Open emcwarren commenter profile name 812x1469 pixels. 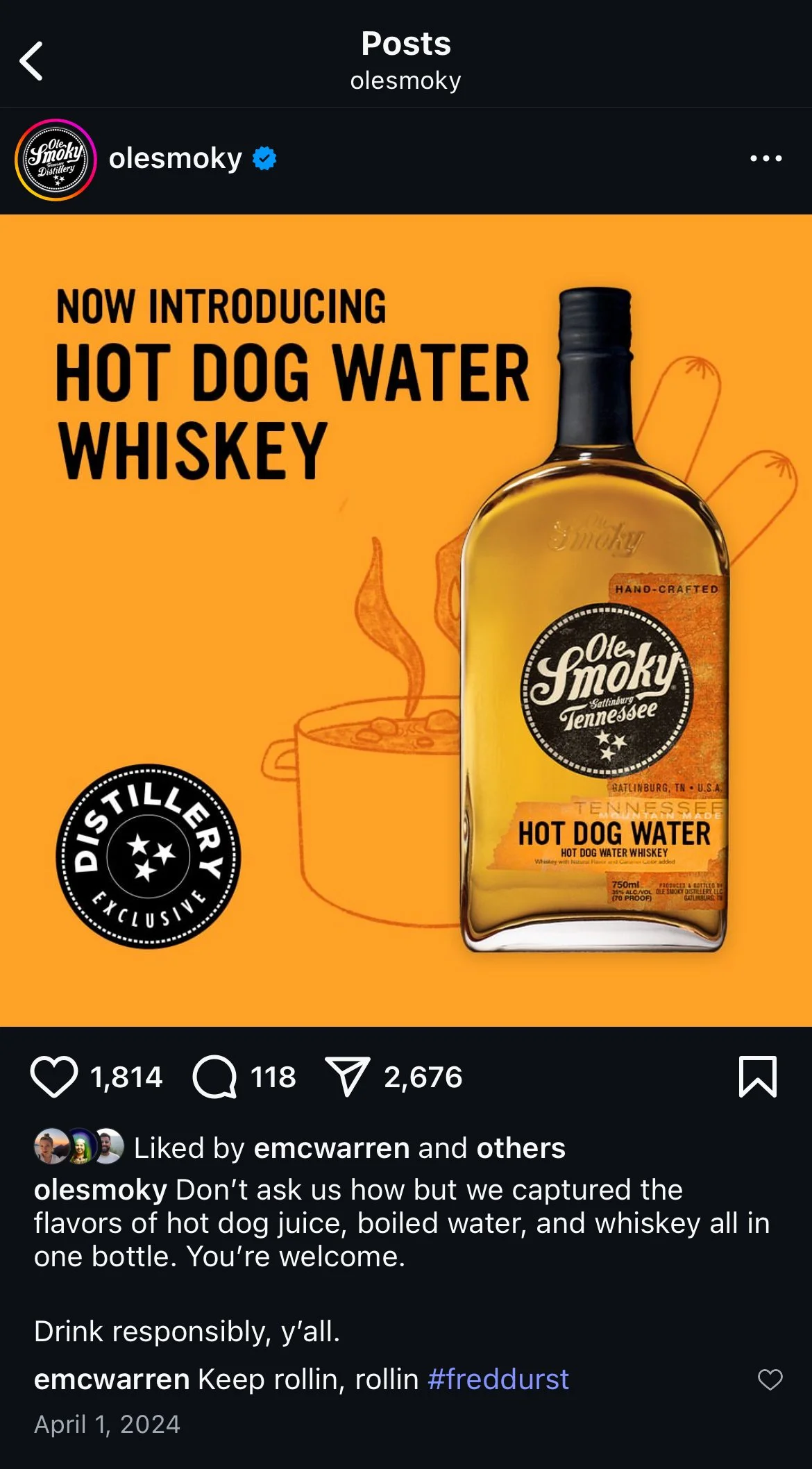(x=112, y=1379)
